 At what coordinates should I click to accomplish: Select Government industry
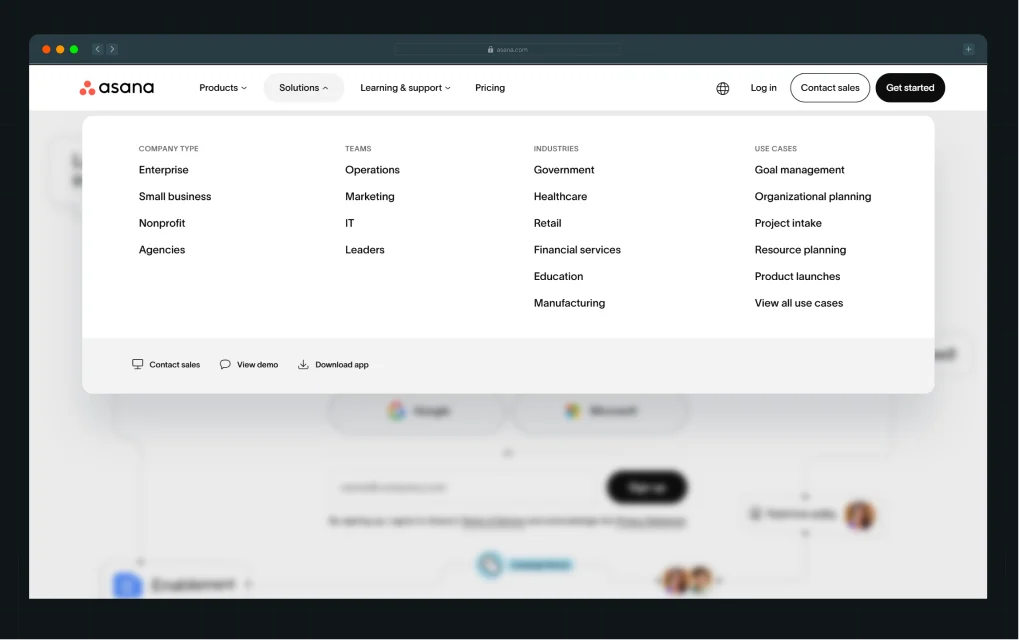point(564,170)
